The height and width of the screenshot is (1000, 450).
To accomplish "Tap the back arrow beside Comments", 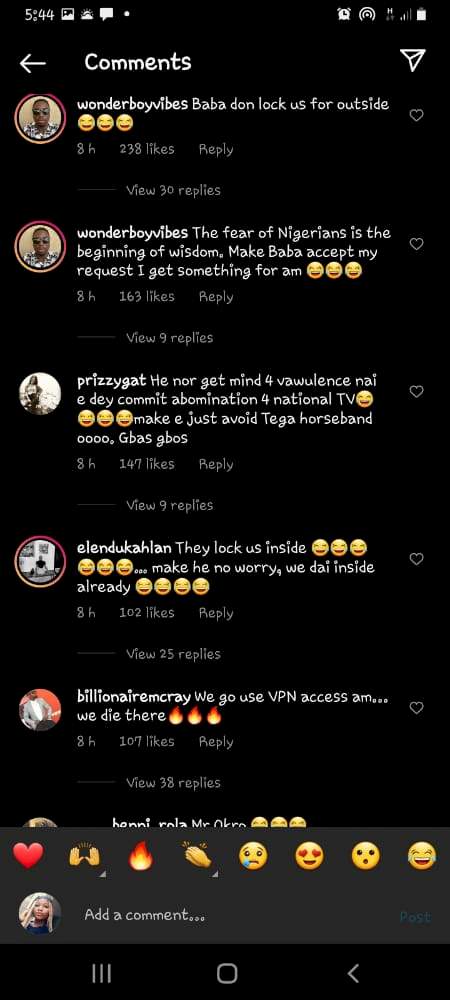I will pos(33,62).
